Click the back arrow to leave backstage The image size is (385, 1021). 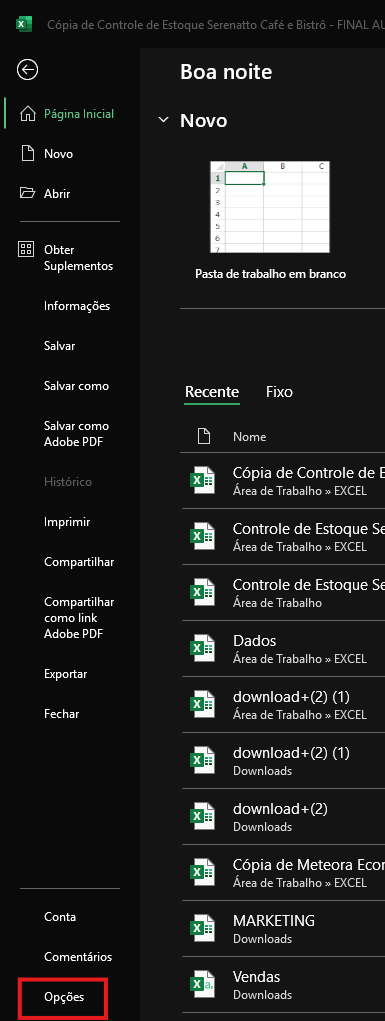point(27,70)
